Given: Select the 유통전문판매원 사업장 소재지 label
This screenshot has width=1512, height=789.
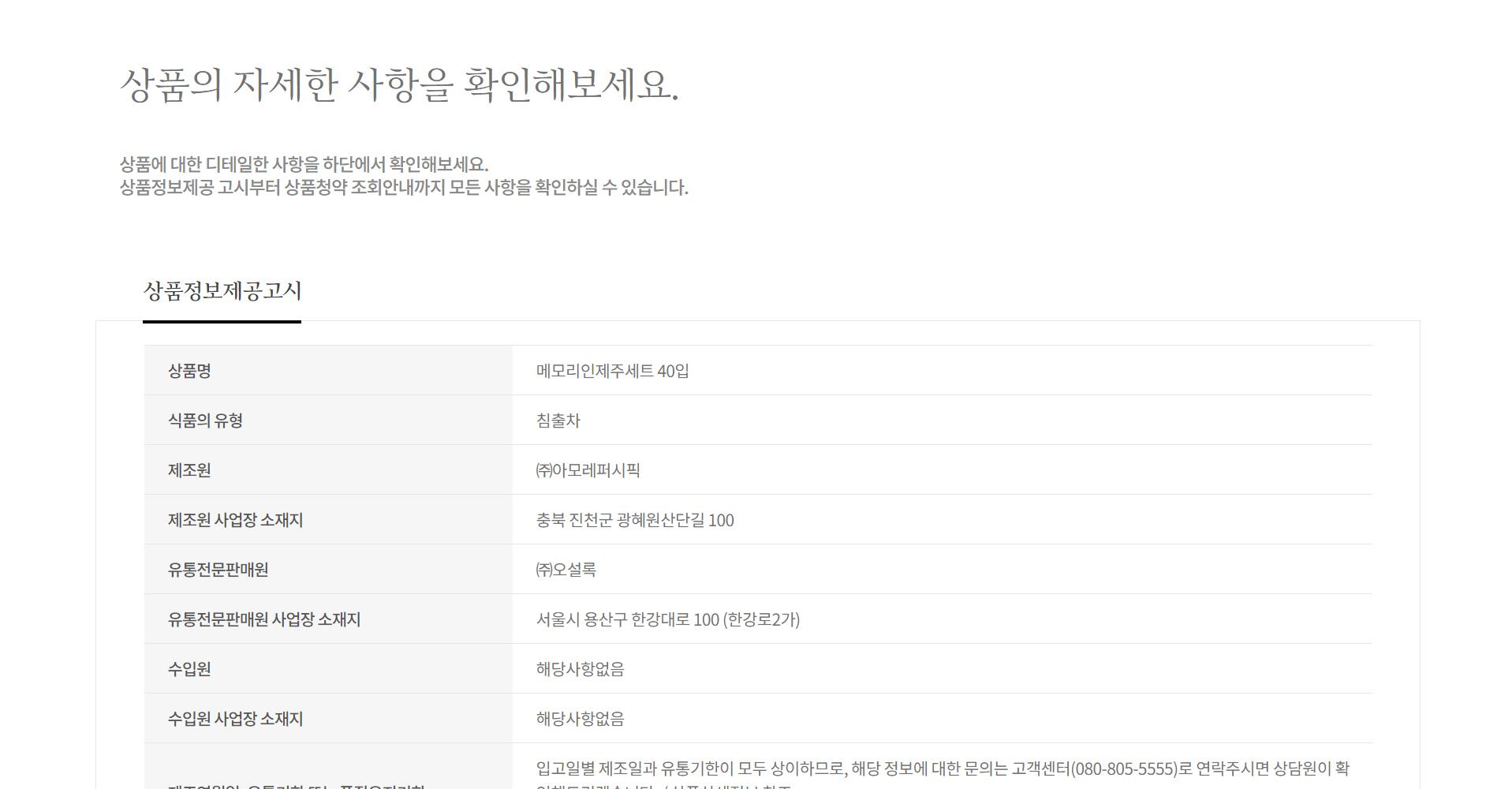Looking at the screenshot, I should click(263, 619).
